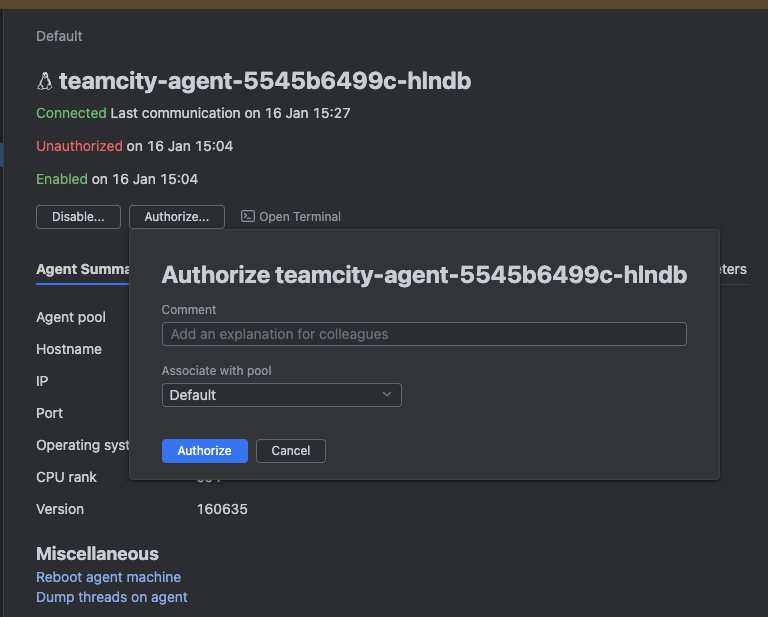This screenshot has width=768, height=617.
Task: Open the partially hidden Parameters tab
Action: [x=733, y=269]
